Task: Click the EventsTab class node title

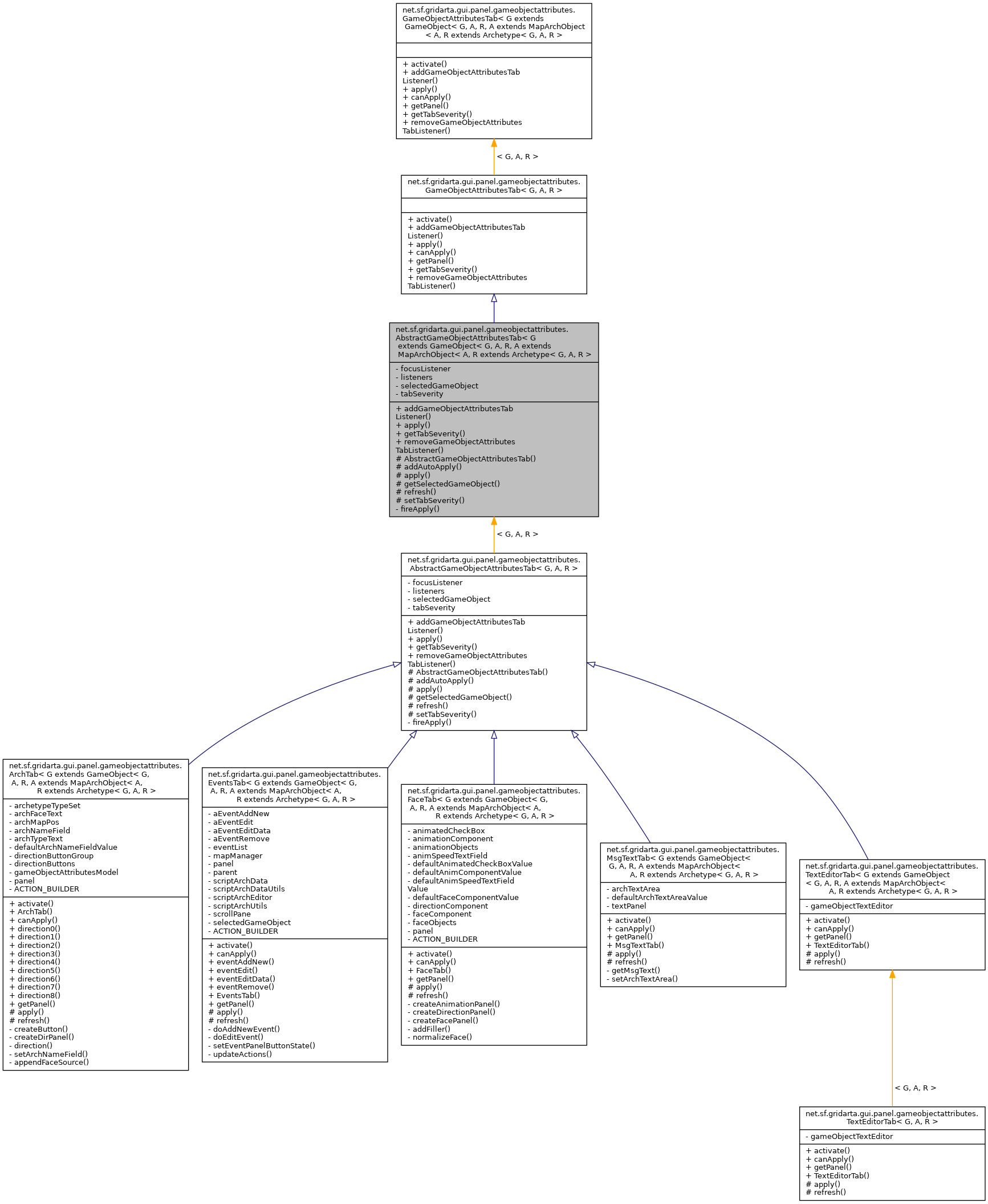Action: click(294, 787)
